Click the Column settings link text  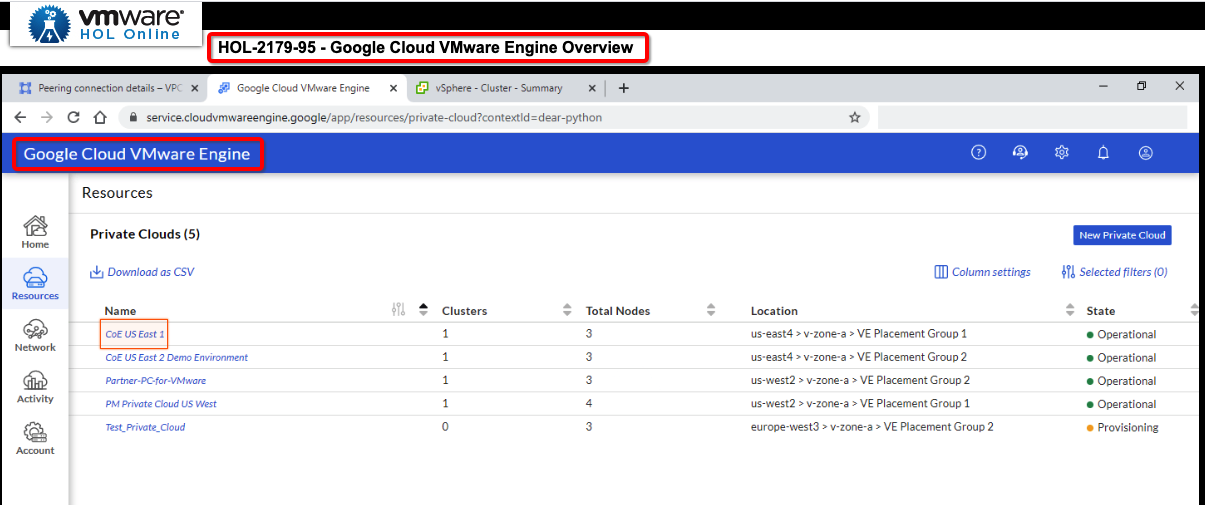(991, 272)
